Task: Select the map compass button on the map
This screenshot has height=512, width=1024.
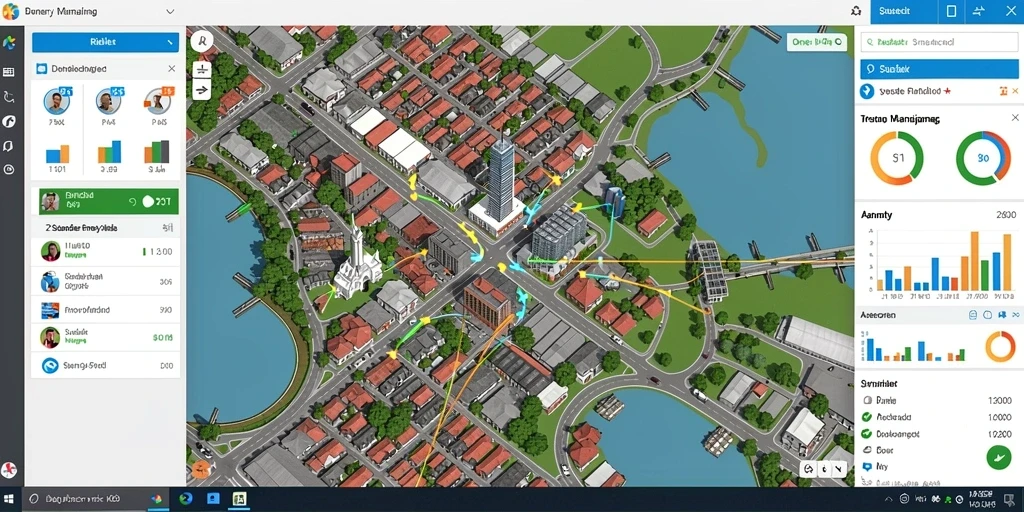Action: coord(202,42)
